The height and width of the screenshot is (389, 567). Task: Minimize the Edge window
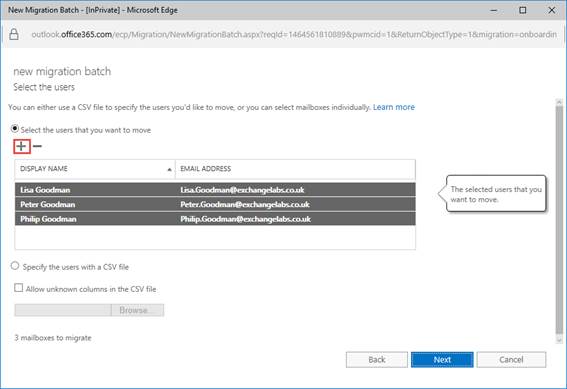[x=494, y=10]
